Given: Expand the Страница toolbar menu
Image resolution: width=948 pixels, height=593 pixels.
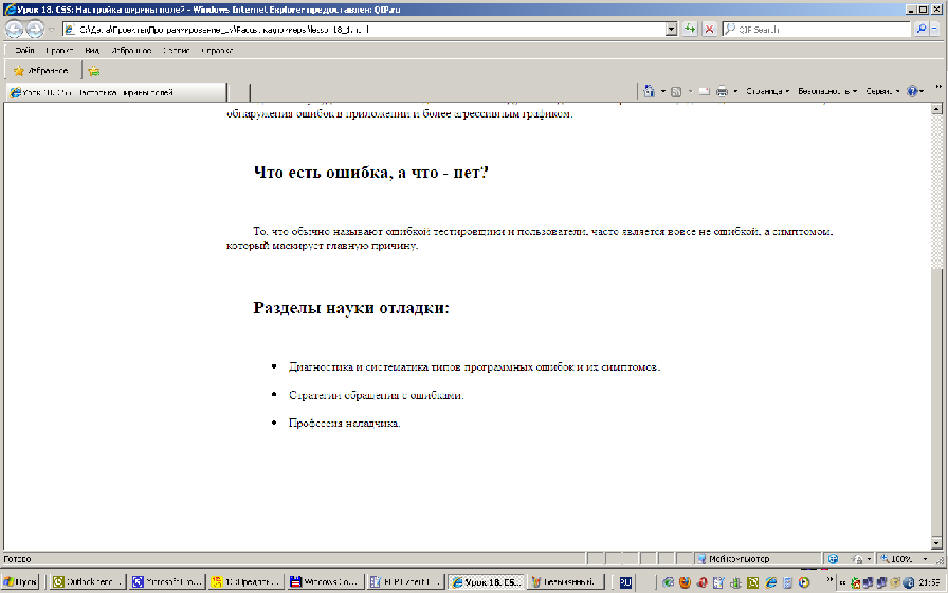Looking at the screenshot, I should coord(767,91).
